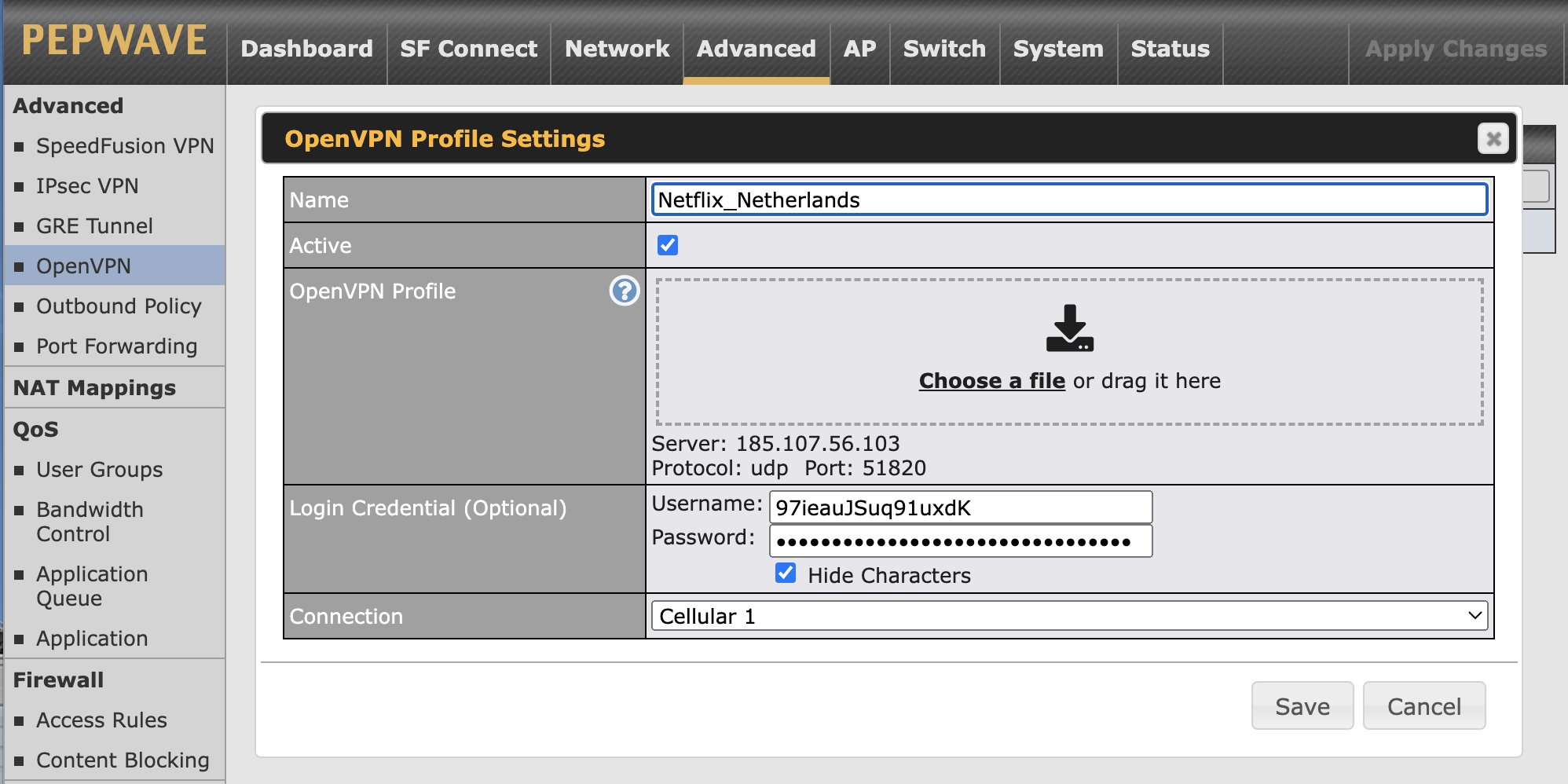The image size is (1568, 784).
Task: Click the Apply Changes button
Action: tap(1456, 49)
